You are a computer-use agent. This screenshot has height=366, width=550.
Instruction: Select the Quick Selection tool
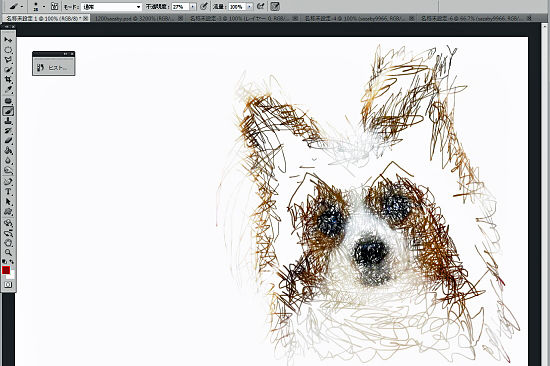click(8, 70)
